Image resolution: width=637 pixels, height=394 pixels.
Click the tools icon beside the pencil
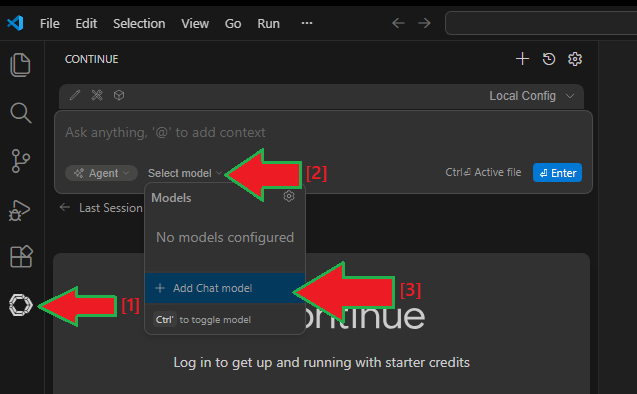pos(97,95)
